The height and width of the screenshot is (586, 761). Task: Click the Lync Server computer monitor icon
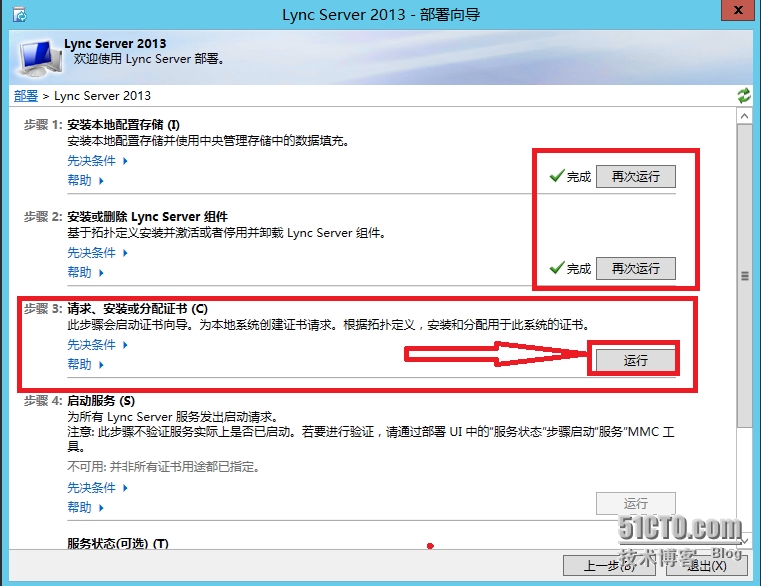[x=40, y=58]
